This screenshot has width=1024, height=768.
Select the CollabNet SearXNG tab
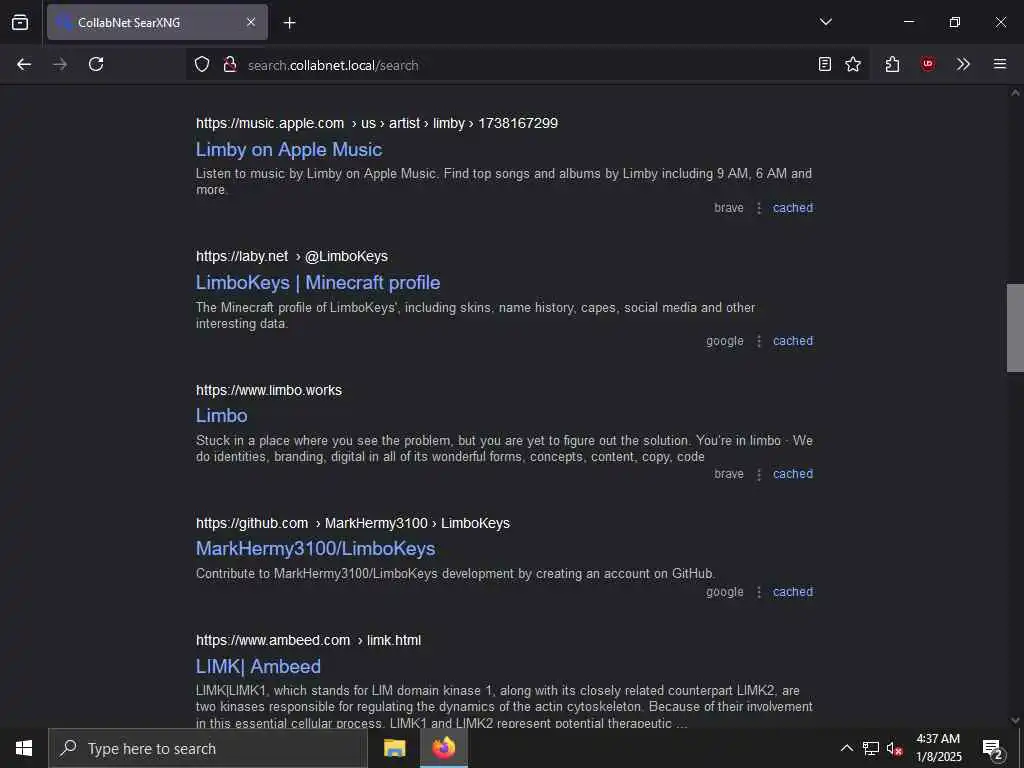click(157, 22)
